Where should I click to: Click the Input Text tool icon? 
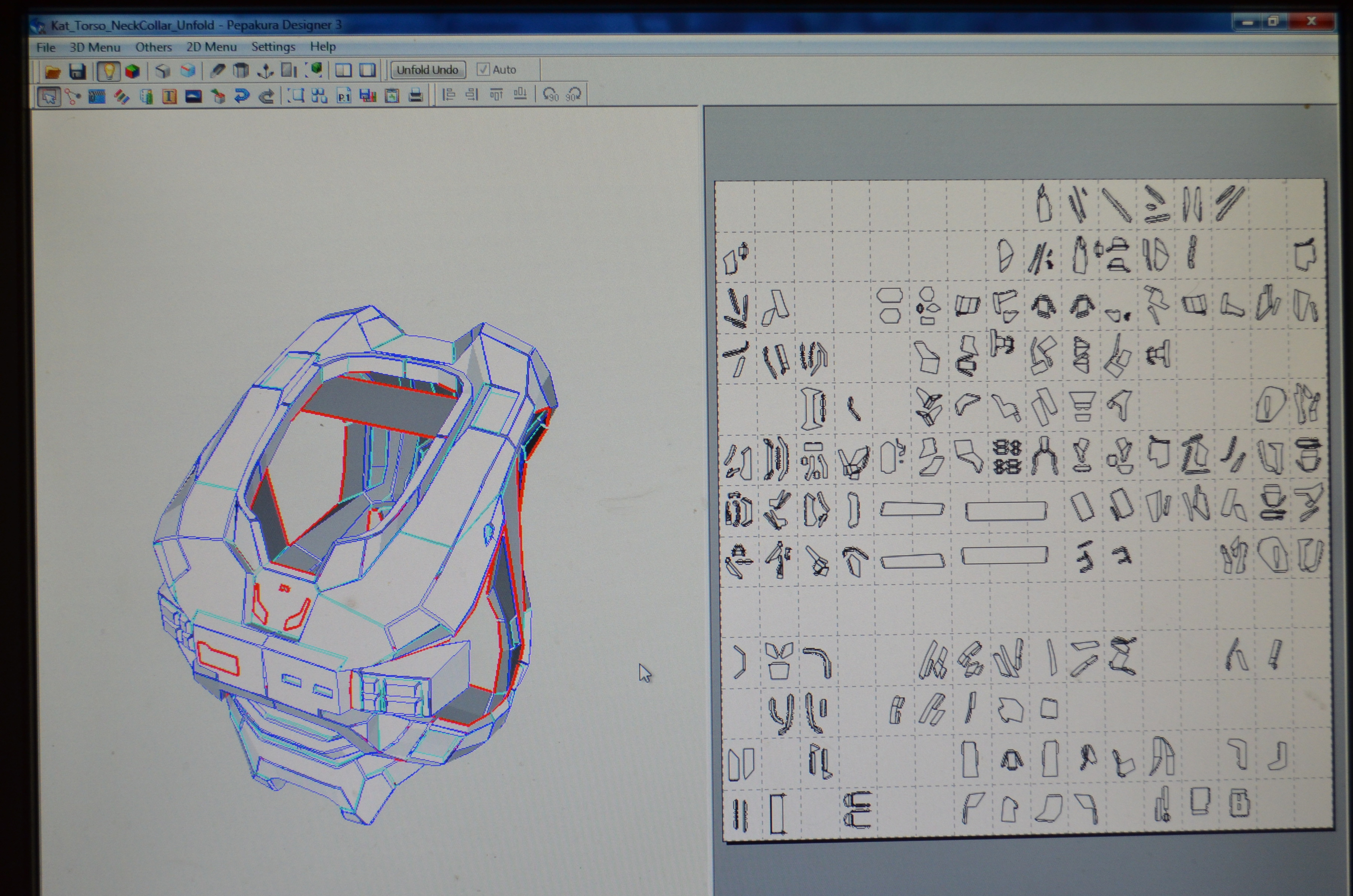pyautogui.click(x=169, y=97)
